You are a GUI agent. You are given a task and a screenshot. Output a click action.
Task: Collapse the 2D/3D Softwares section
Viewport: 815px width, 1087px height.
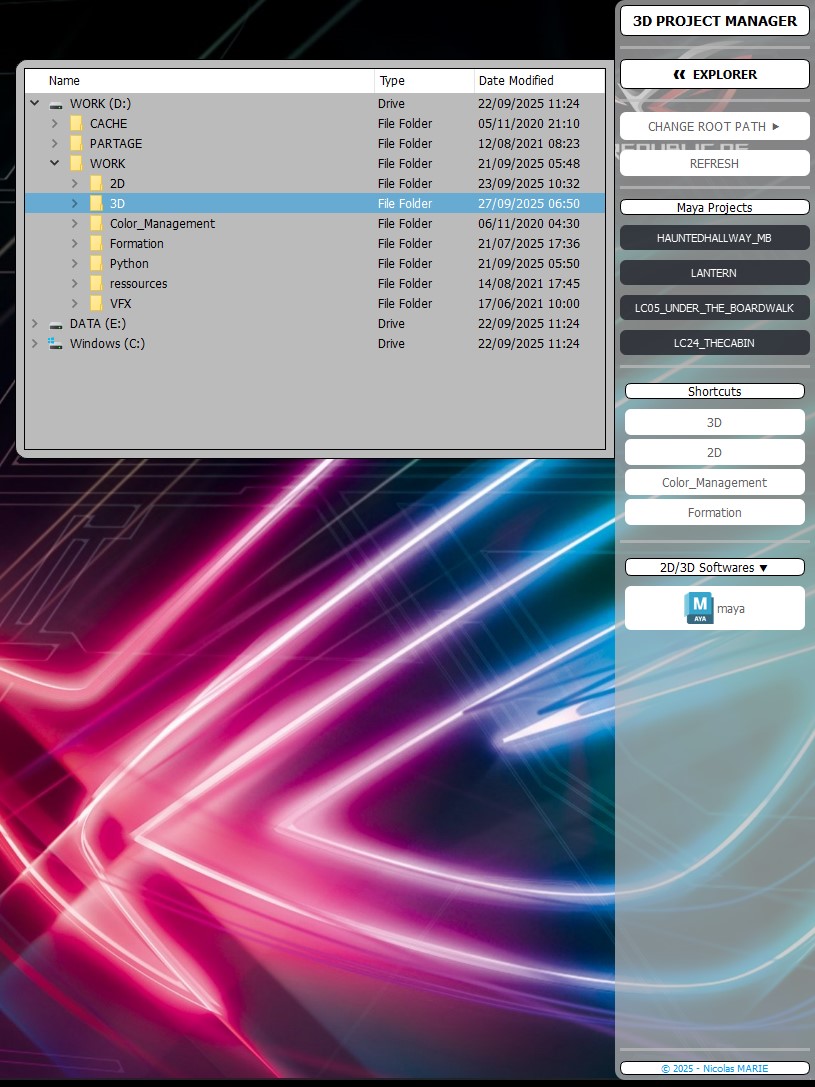tap(714, 567)
